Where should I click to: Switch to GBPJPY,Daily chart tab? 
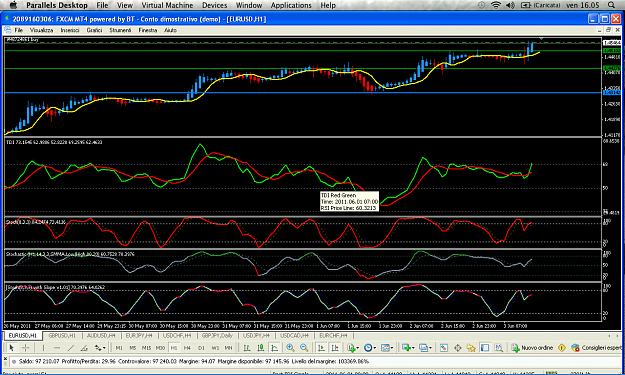tap(217, 336)
